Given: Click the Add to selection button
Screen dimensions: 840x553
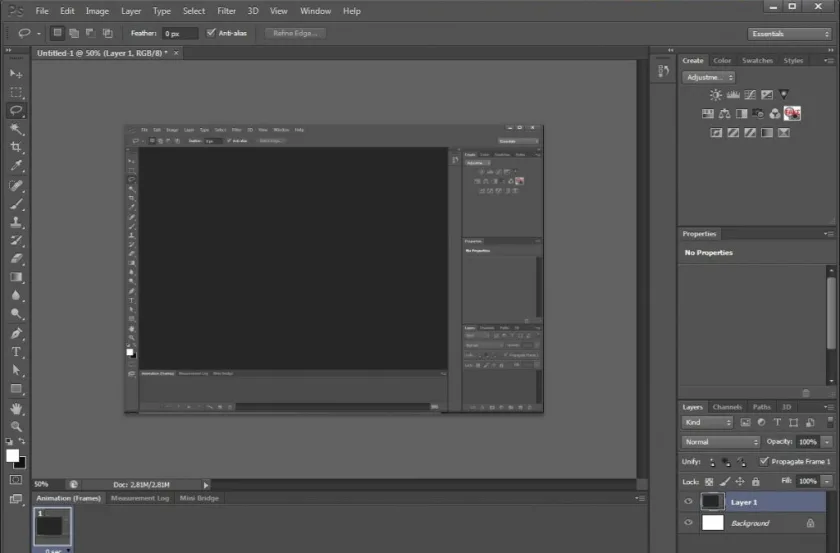Looking at the screenshot, I should pos(74,33).
